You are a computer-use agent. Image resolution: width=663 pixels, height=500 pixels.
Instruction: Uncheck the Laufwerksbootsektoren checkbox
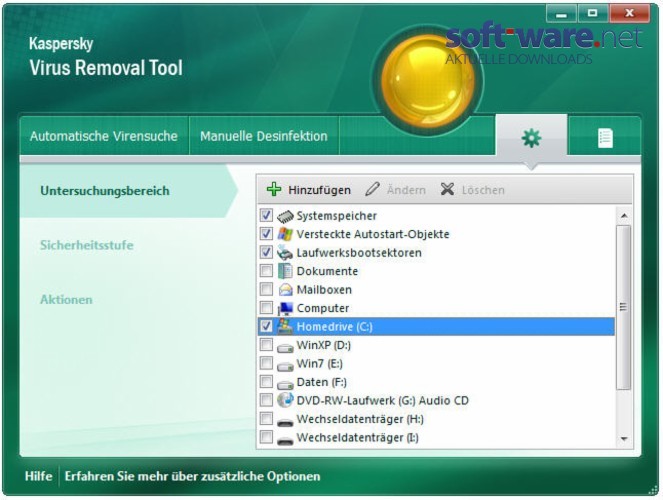[266, 252]
